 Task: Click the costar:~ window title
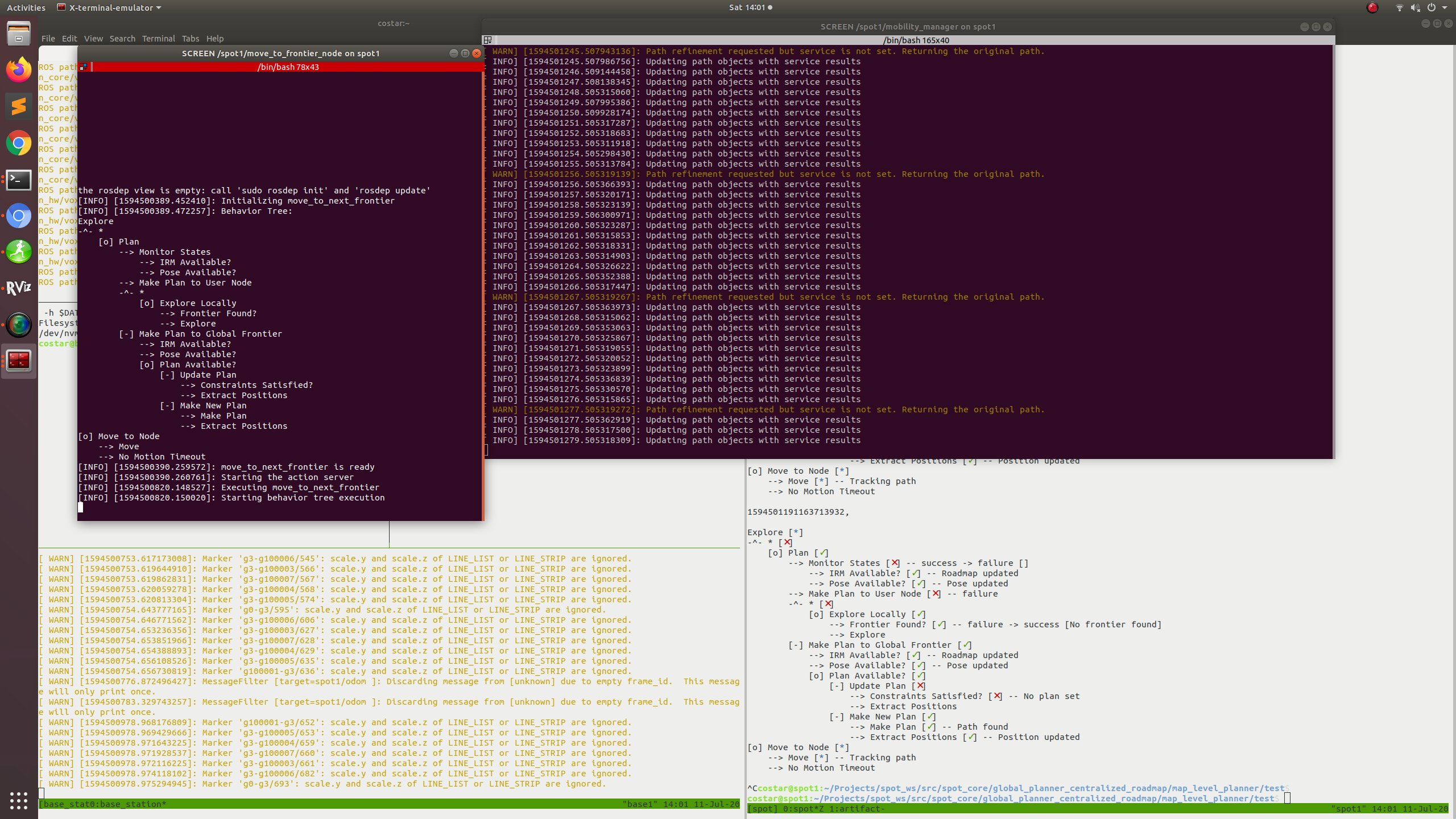click(x=394, y=23)
